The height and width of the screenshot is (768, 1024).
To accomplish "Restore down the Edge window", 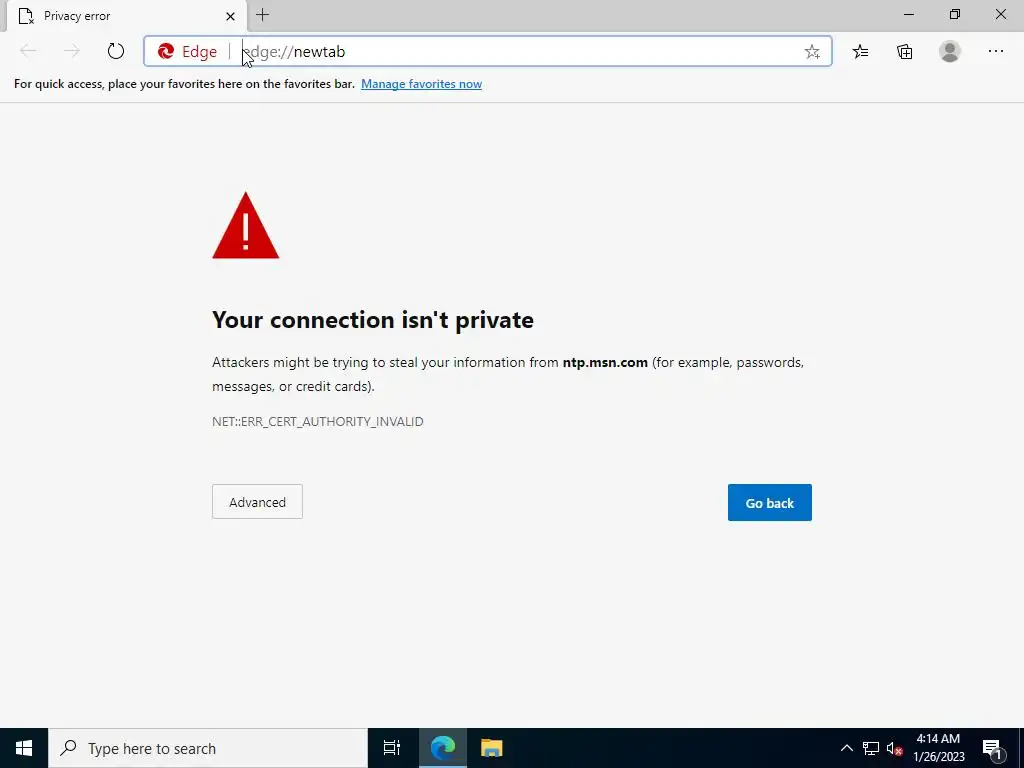I will [x=955, y=14].
